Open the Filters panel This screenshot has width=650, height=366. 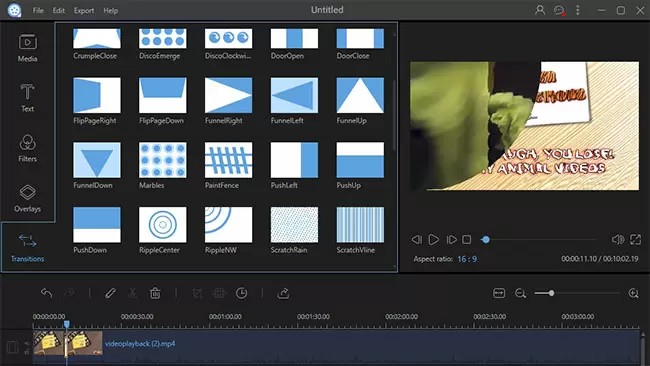27,148
